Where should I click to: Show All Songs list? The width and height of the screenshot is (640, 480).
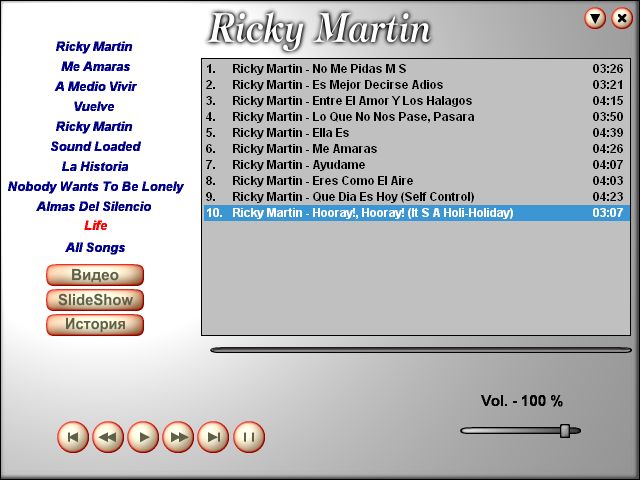pos(96,248)
